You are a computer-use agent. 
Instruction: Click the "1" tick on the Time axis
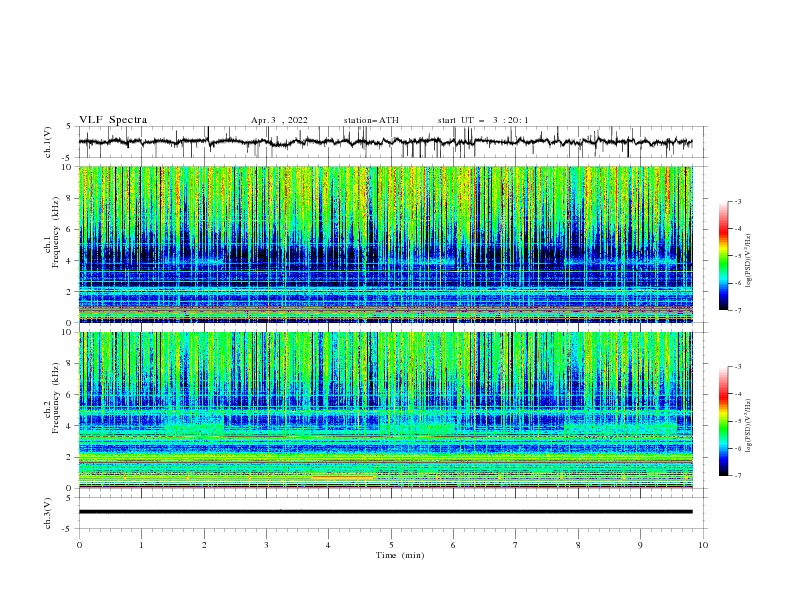tap(141, 545)
